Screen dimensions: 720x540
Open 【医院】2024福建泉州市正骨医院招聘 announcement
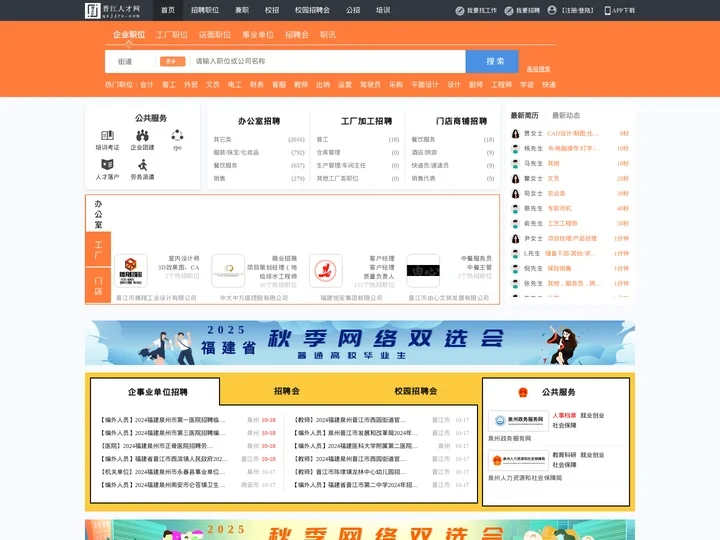click(157, 446)
